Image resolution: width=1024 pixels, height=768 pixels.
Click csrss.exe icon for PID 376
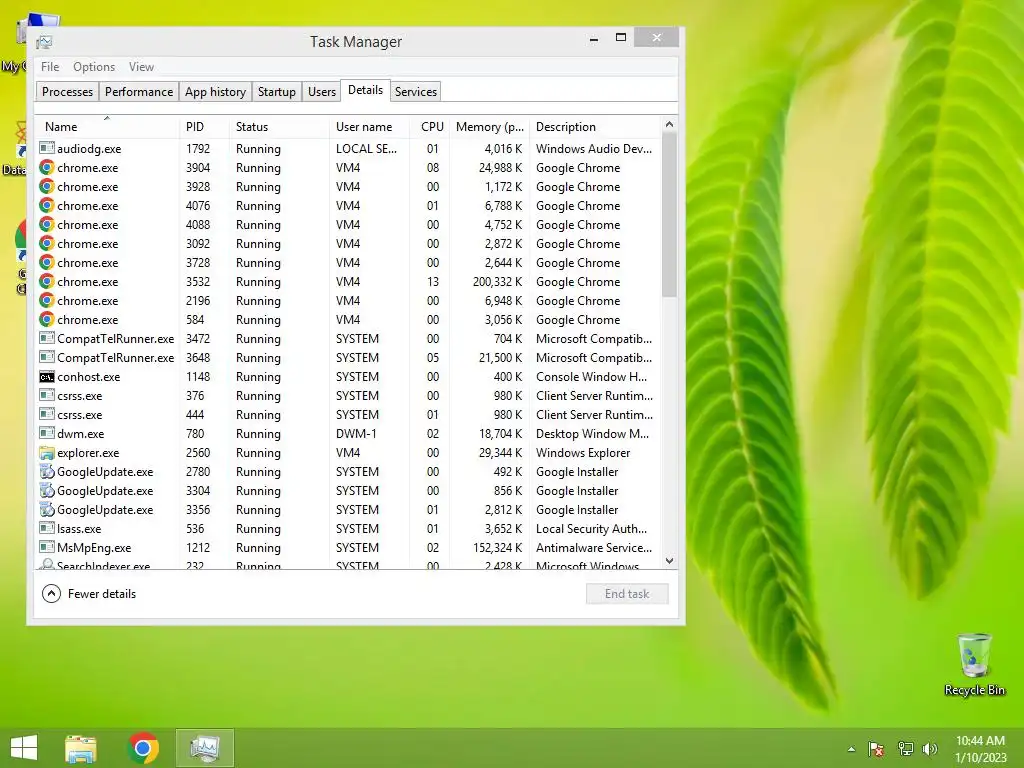46,396
